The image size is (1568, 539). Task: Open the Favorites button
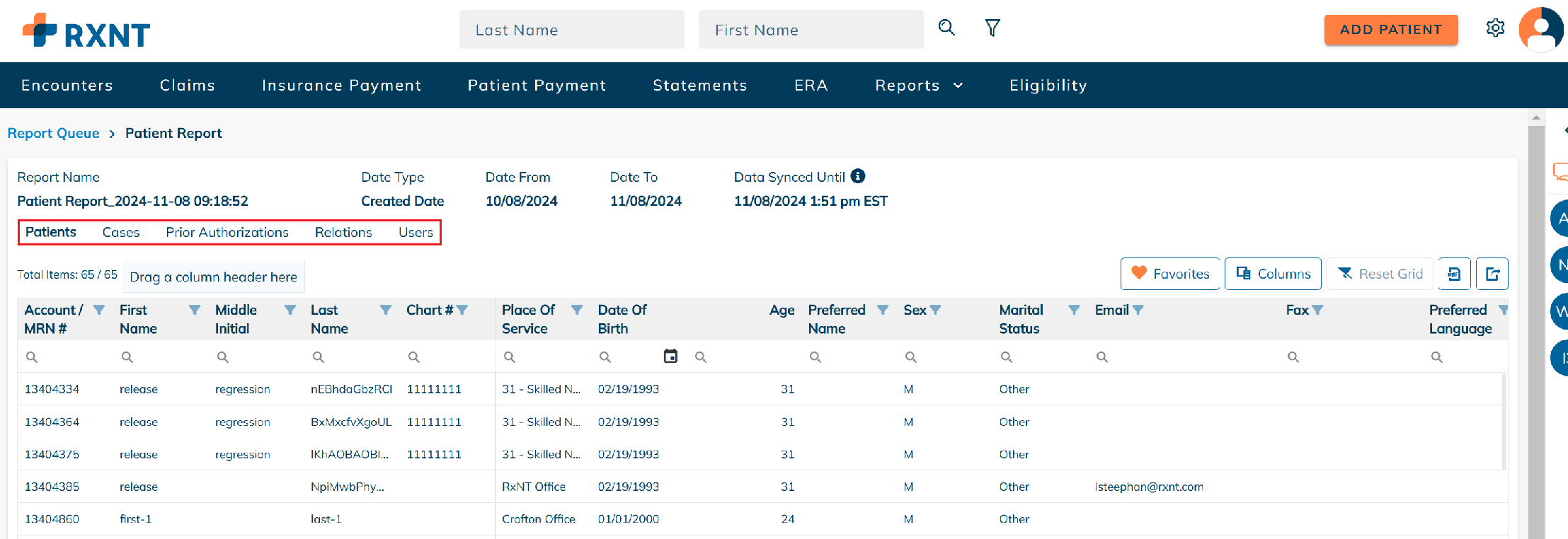coord(1170,274)
